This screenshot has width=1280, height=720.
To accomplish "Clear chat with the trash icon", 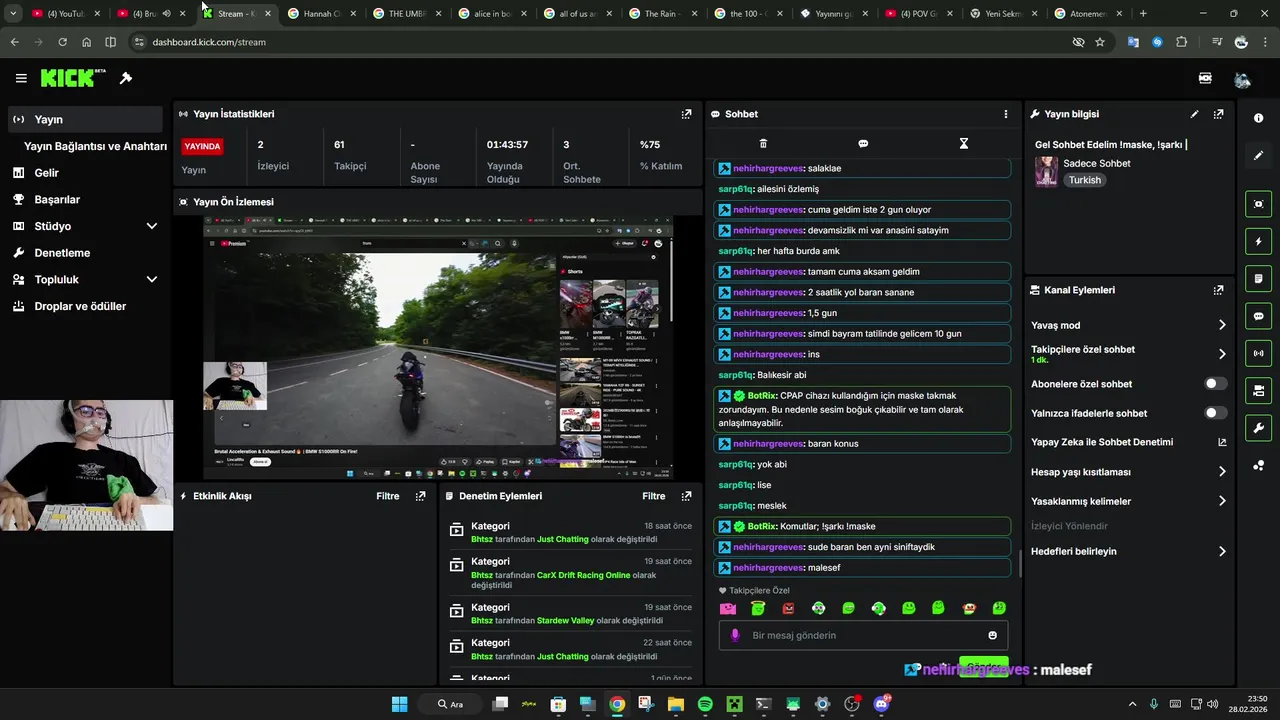I will point(763,144).
